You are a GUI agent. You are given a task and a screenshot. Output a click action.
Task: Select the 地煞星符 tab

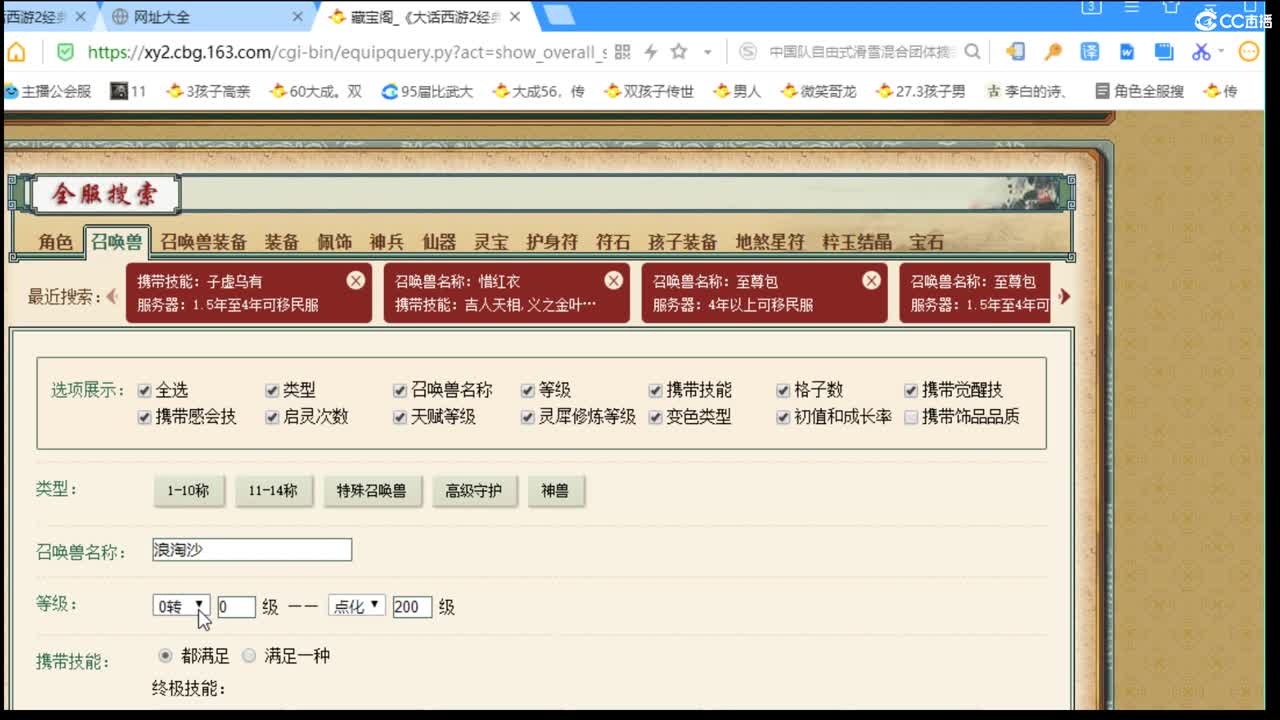769,242
